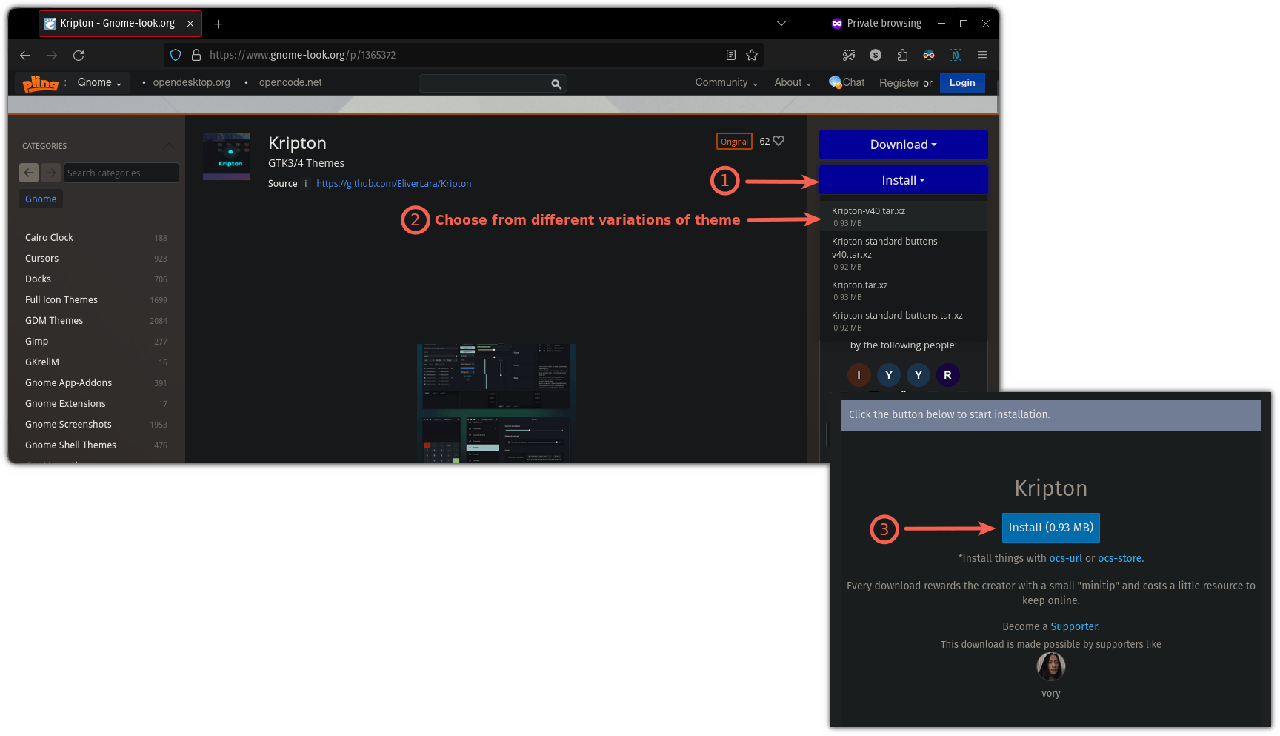Viewport: 1280px width, 736px height.
Task: Click the search magnifier icon on site
Action: point(557,83)
